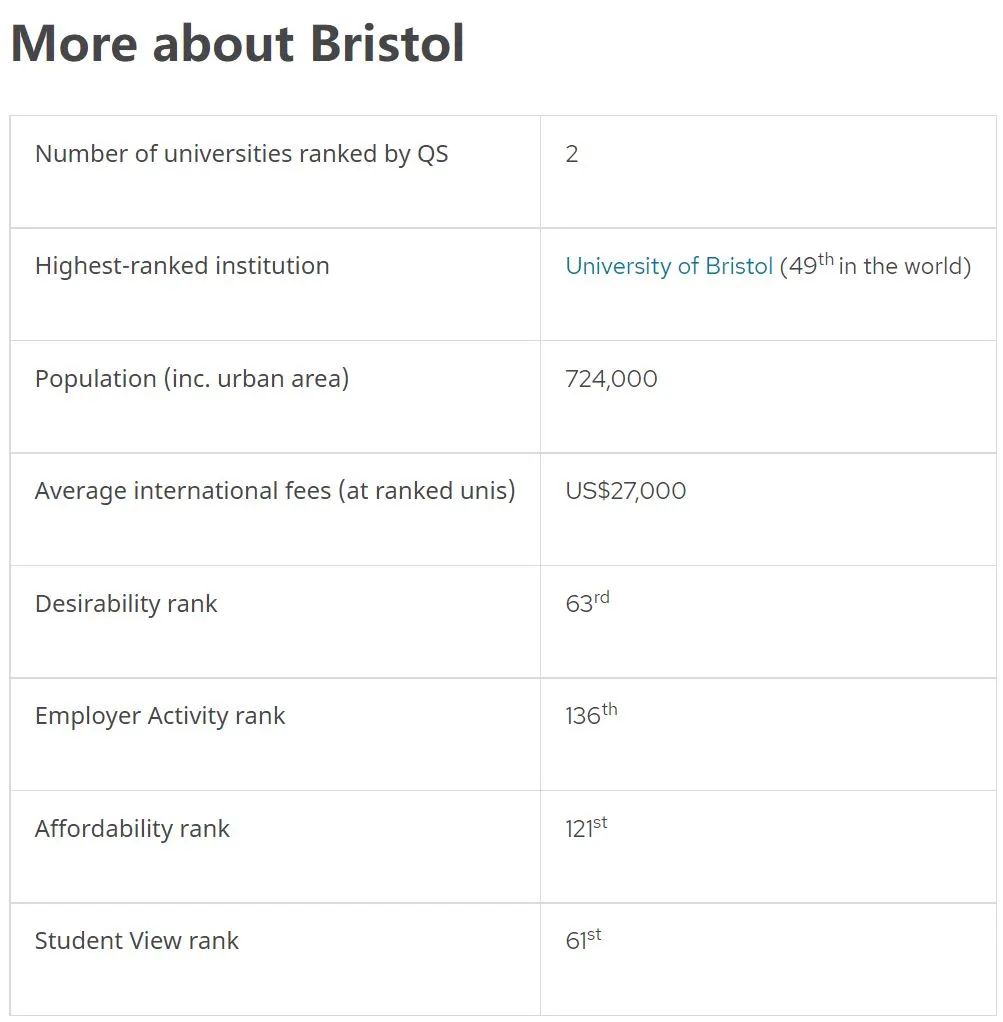This screenshot has width=1003, height=1022.
Task: Select the Population (inc. urban area) label
Action: coord(192,379)
